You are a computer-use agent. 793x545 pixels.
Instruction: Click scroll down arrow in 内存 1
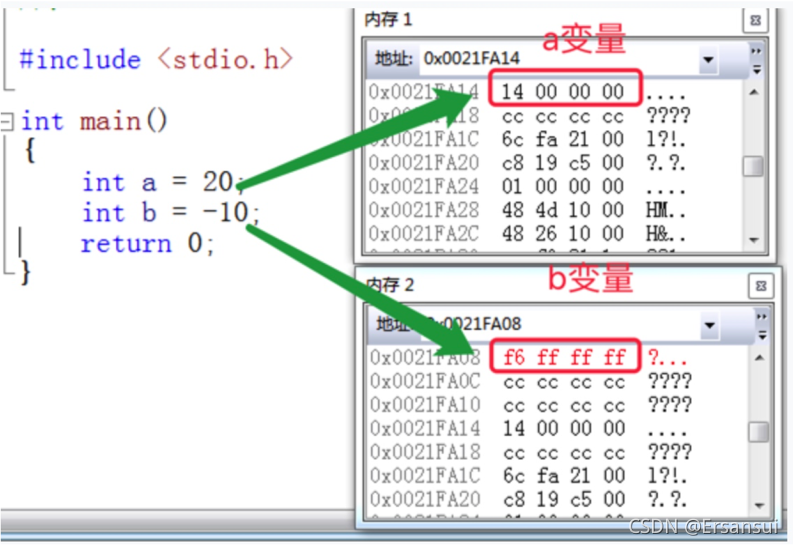754,240
